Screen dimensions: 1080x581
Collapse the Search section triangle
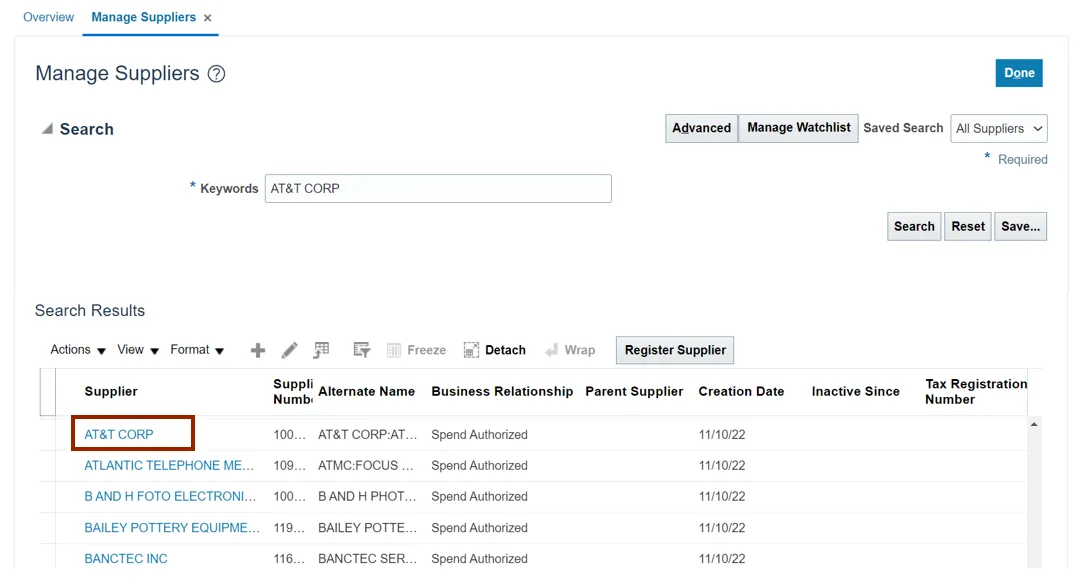(46, 129)
